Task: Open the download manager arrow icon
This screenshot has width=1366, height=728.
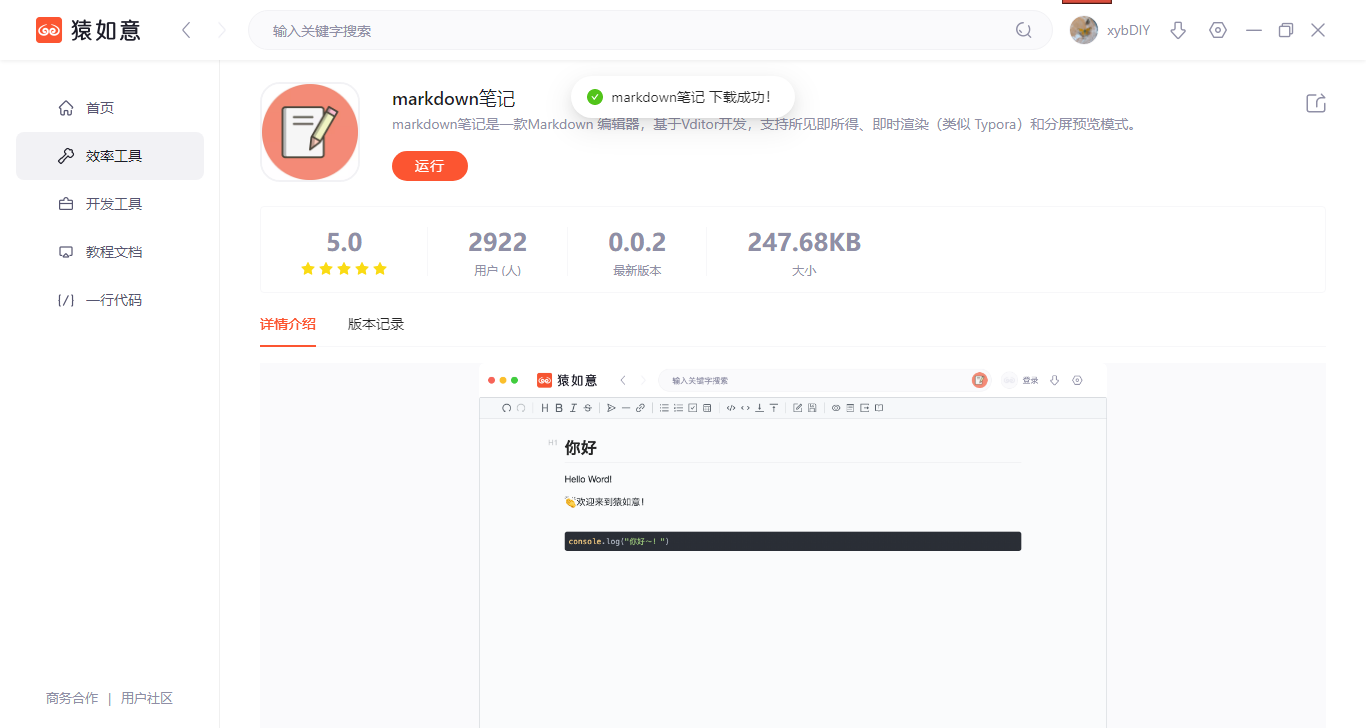Action: click(x=1178, y=30)
